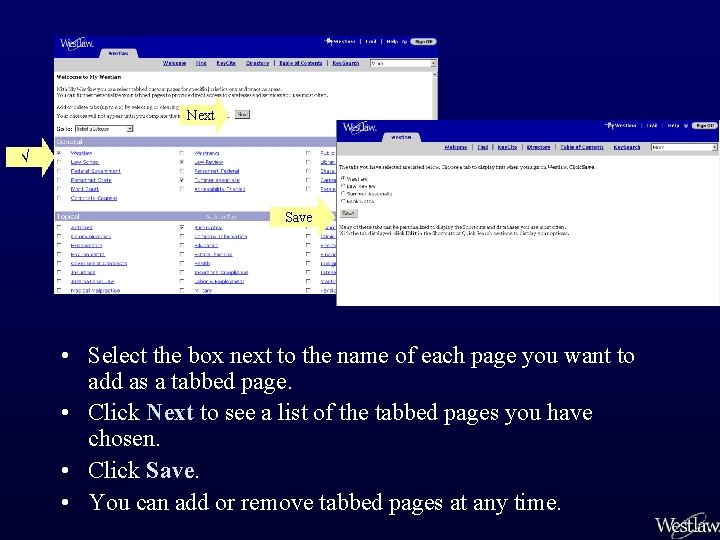Click Sign Off button in right window
The width and height of the screenshot is (720, 540).
coord(704,125)
